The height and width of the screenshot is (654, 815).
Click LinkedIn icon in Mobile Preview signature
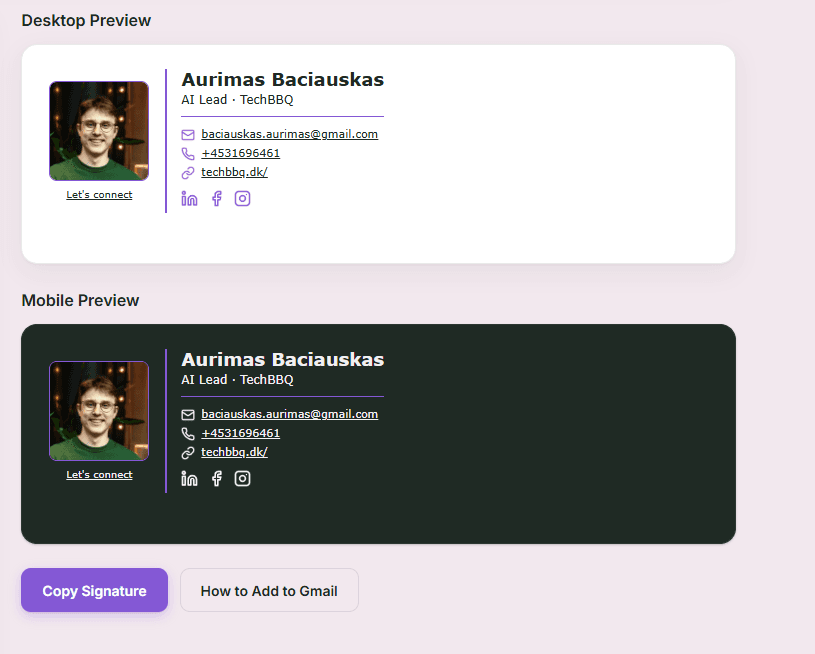(x=189, y=479)
